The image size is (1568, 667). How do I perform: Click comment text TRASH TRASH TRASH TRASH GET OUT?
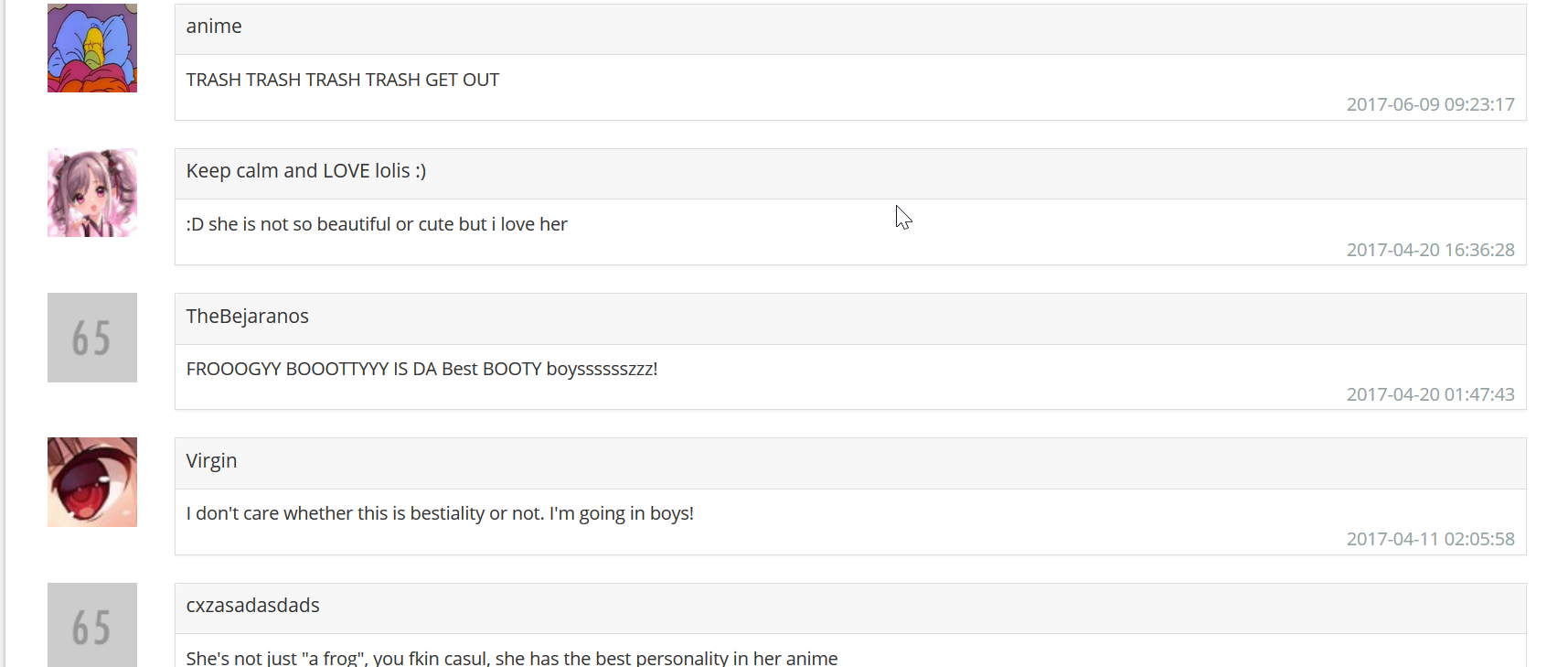click(x=343, y=81)
